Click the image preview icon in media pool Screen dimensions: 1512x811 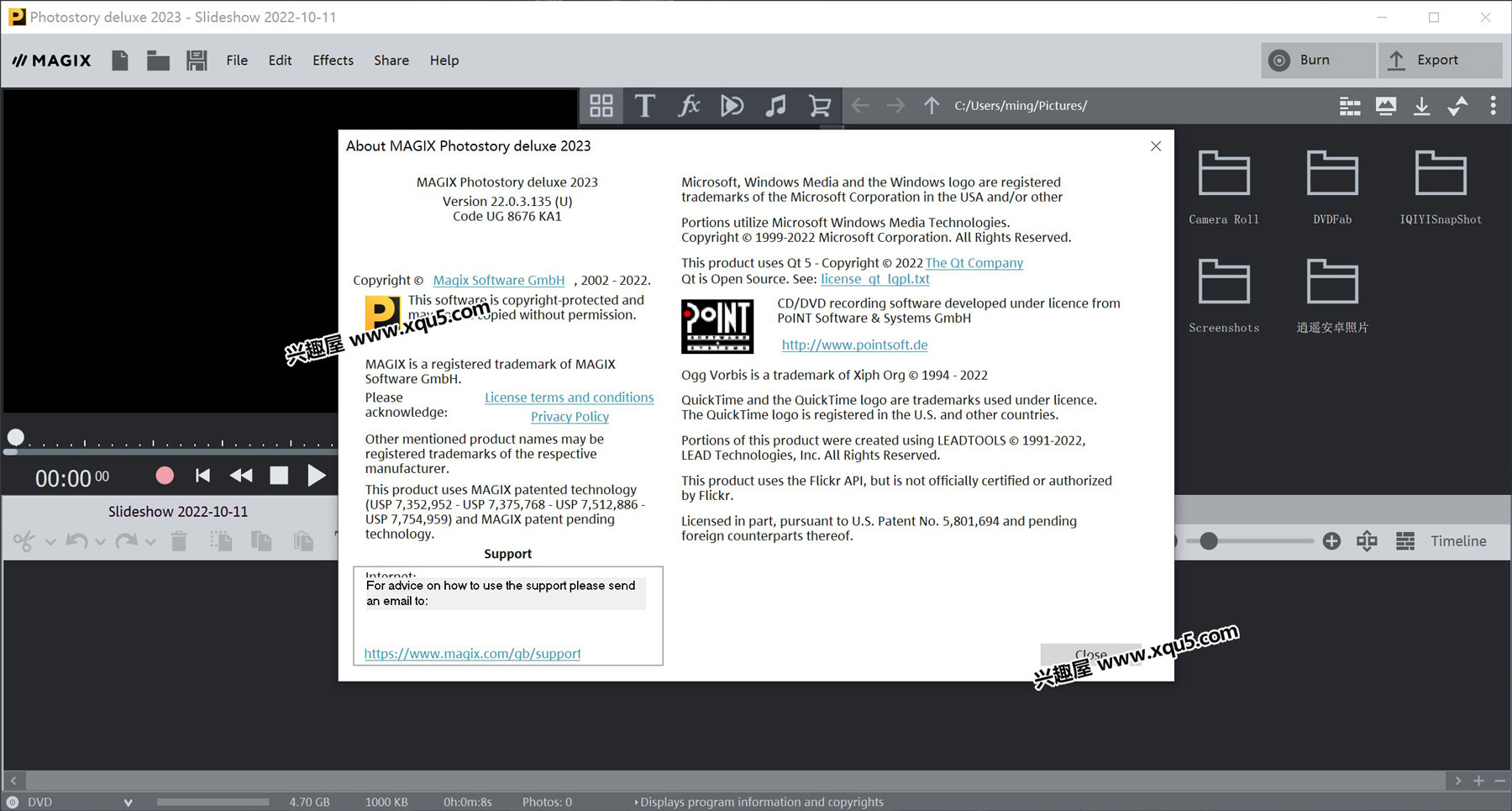click(1386, 106)
